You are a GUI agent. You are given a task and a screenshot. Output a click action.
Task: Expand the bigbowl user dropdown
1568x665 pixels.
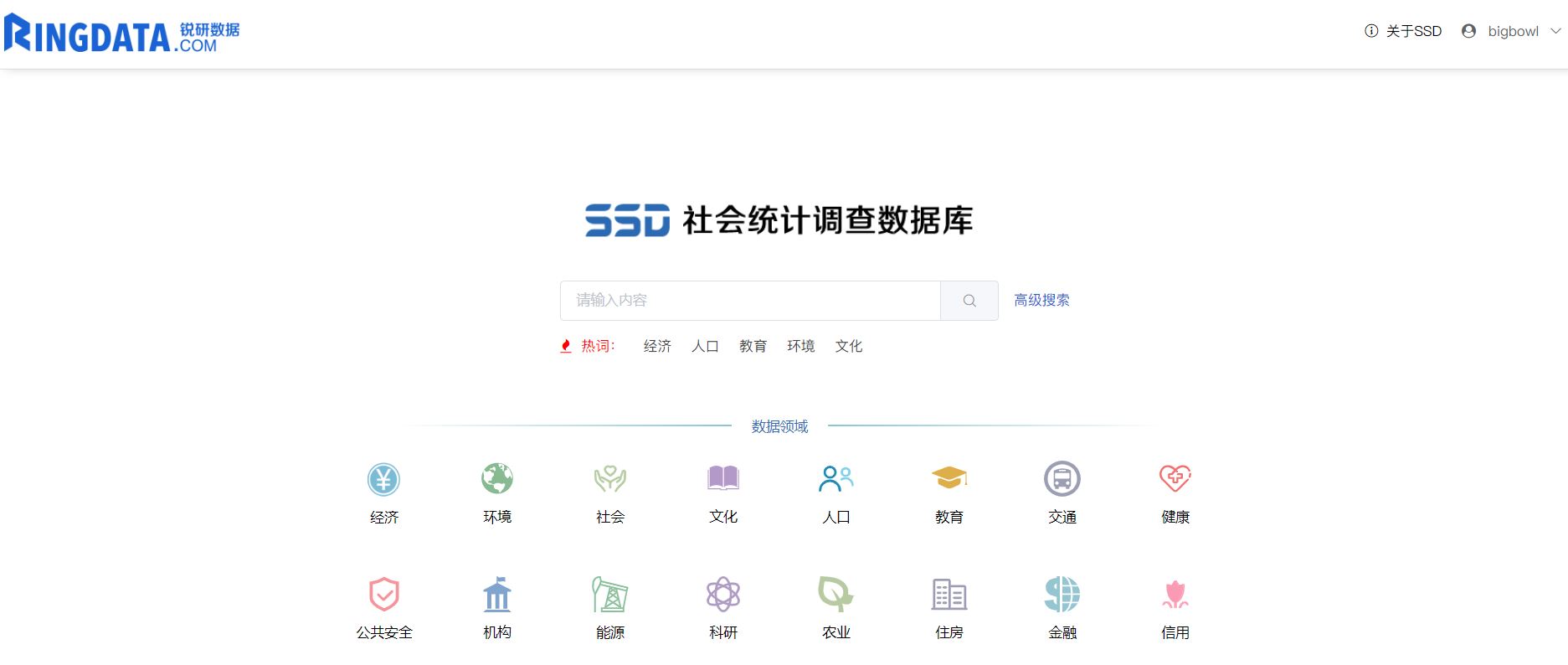(x=1511, y=31)
